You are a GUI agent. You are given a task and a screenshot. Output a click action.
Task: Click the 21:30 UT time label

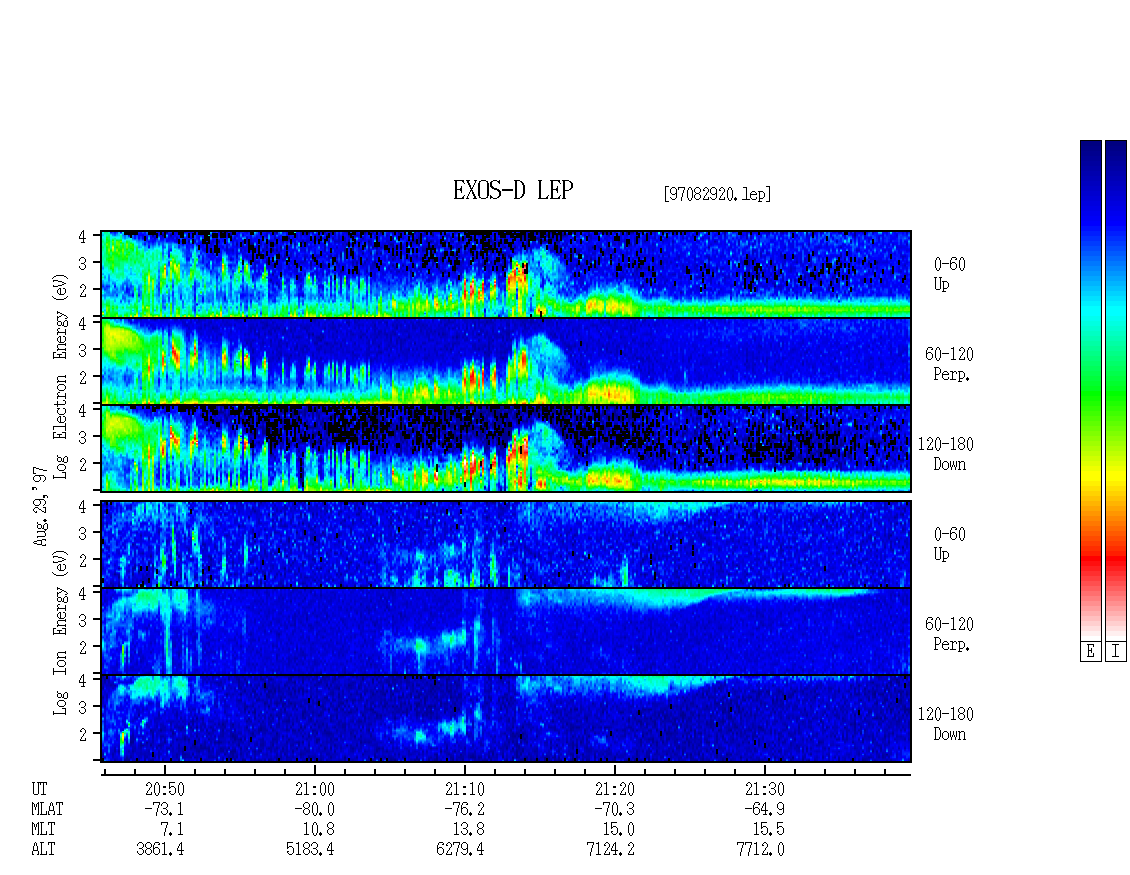point(765,789)
